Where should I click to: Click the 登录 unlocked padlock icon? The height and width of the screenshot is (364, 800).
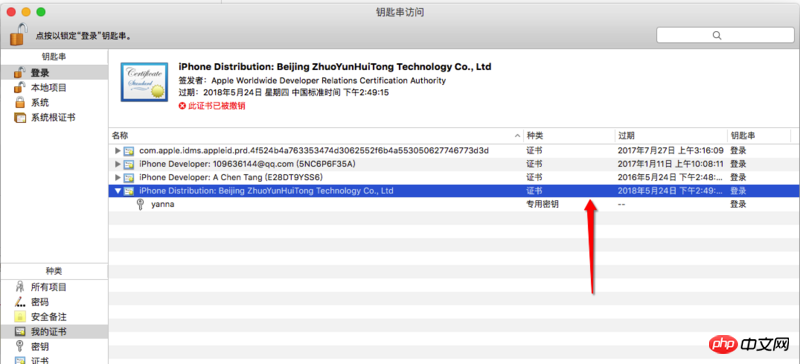click(20, 72)
